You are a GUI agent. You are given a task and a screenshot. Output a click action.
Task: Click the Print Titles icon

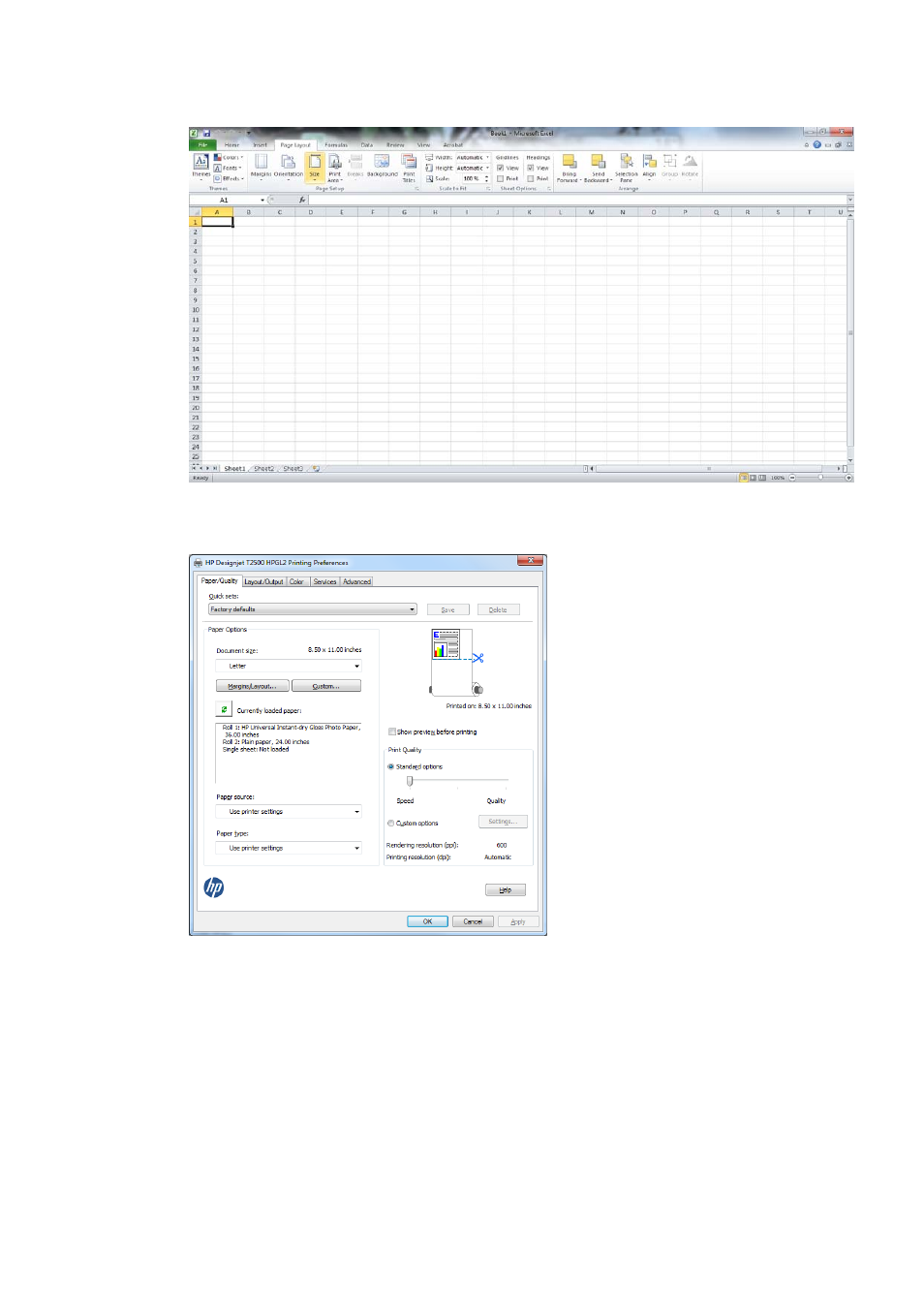pyautogui.click(x=409, y=167)
